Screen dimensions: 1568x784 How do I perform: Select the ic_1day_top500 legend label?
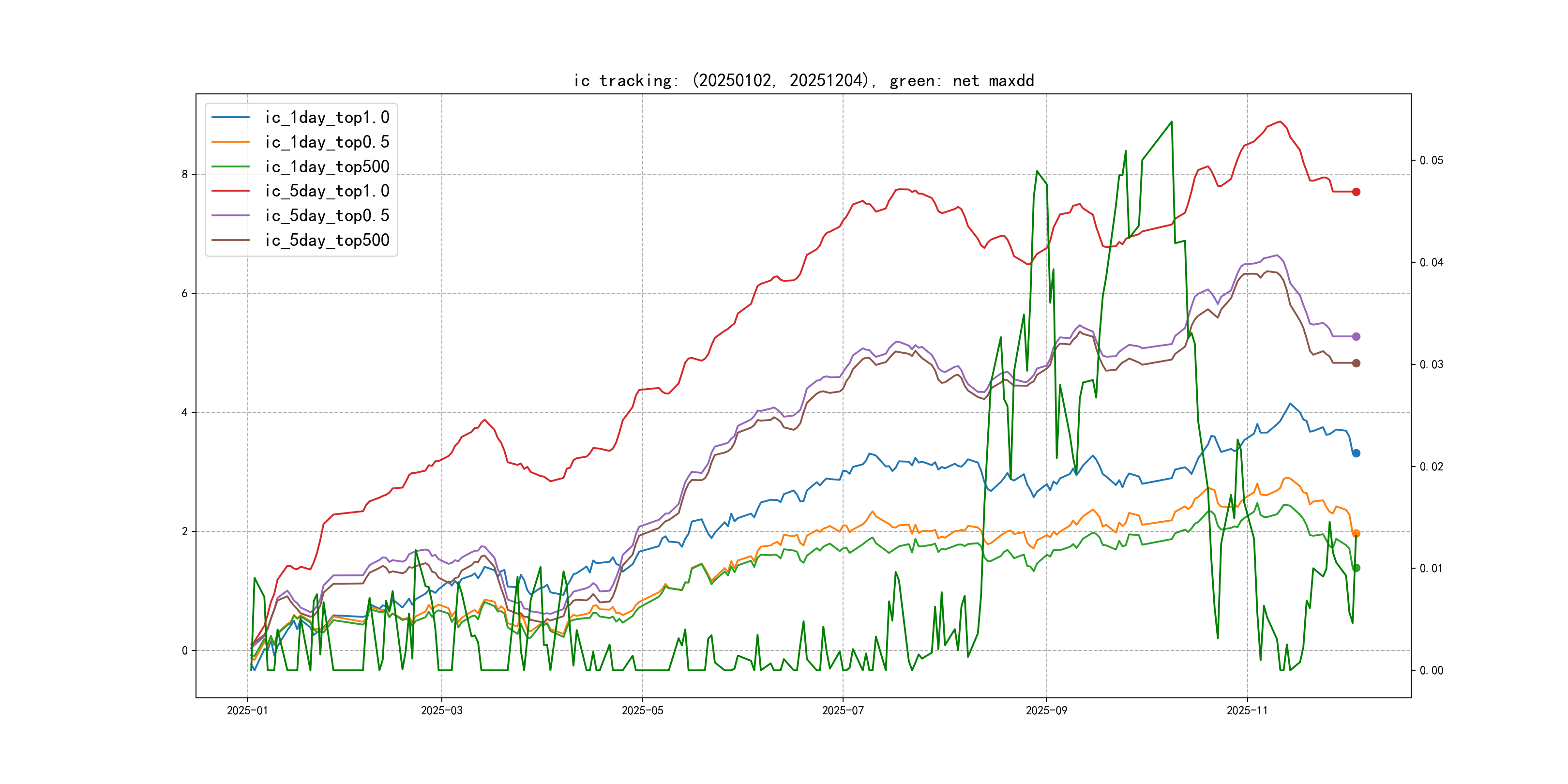tap(327, 167)
